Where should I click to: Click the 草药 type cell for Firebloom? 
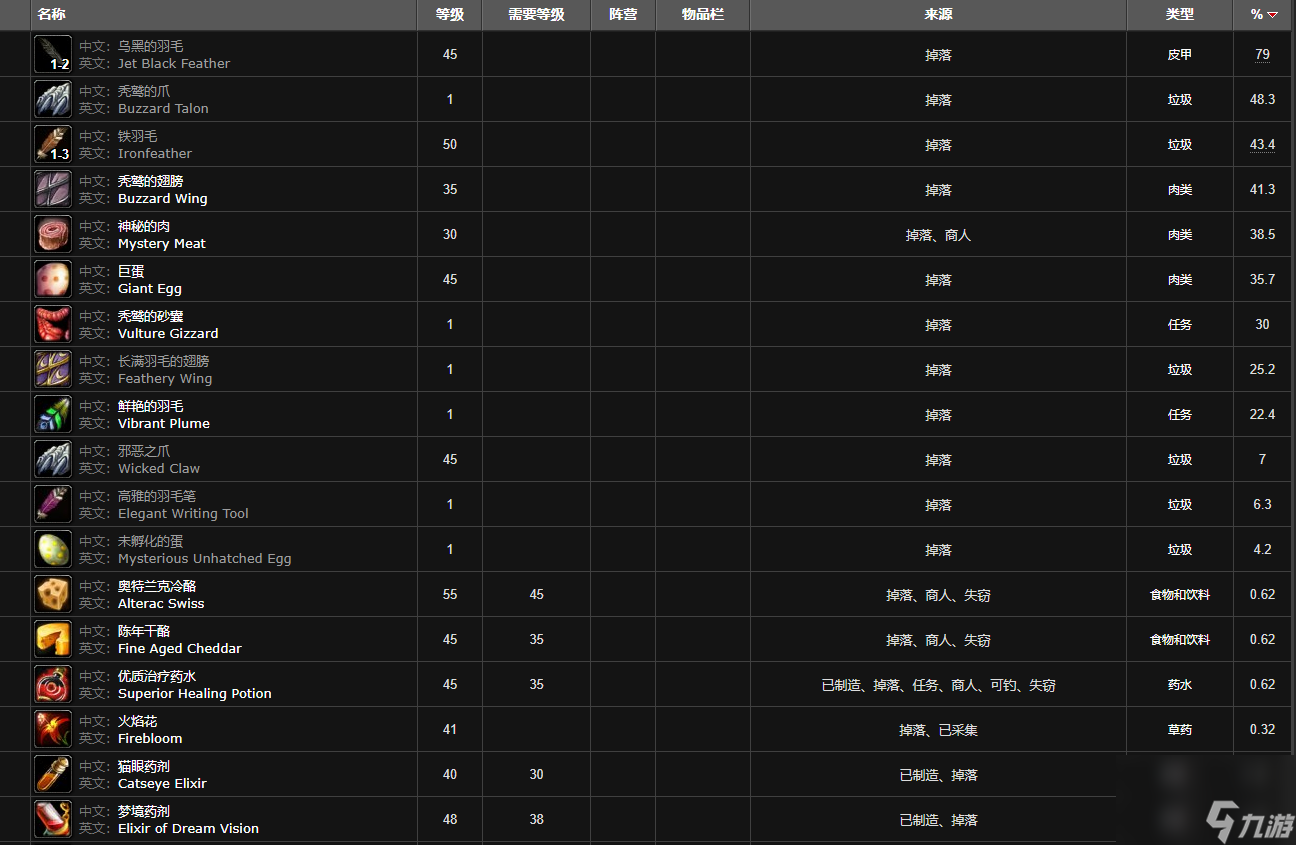pos(1180,730)
